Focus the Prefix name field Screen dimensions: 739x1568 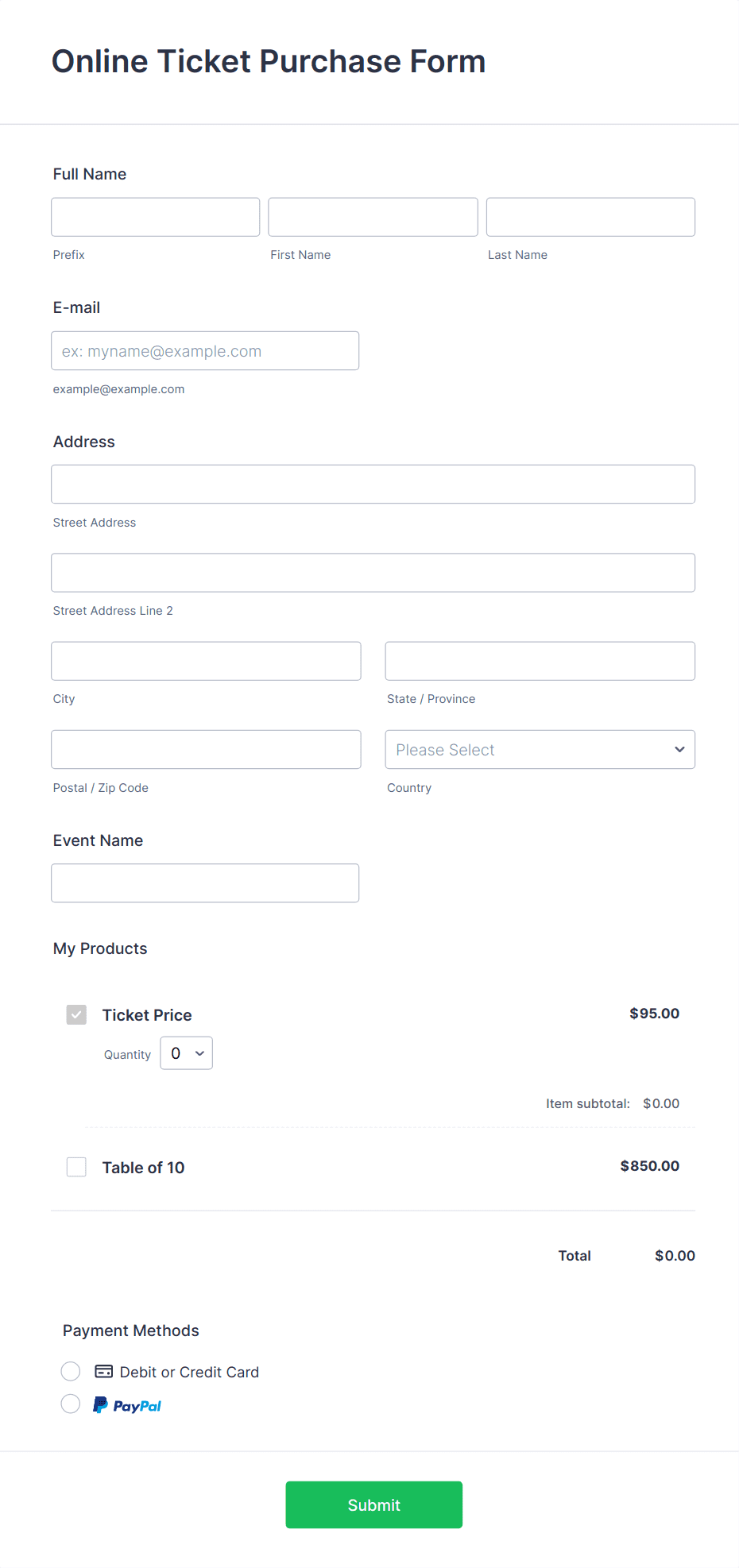point(155,216)
